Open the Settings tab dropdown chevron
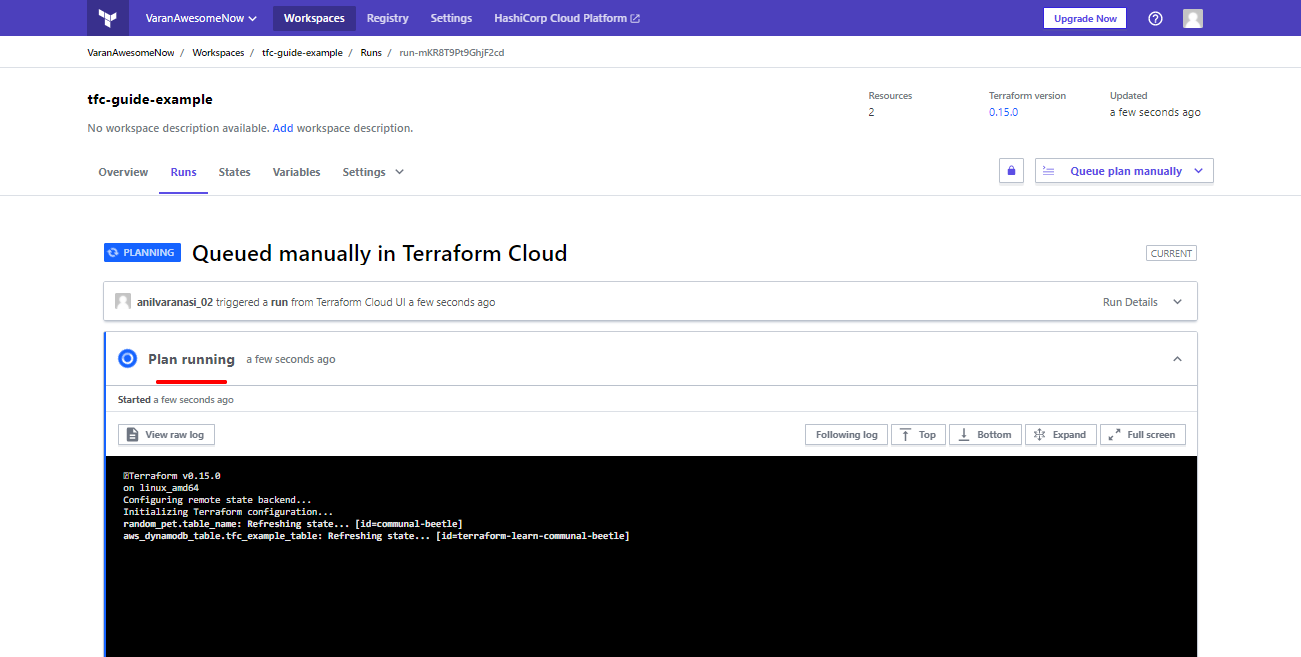The image size is (1301, 657). point(399,172)
